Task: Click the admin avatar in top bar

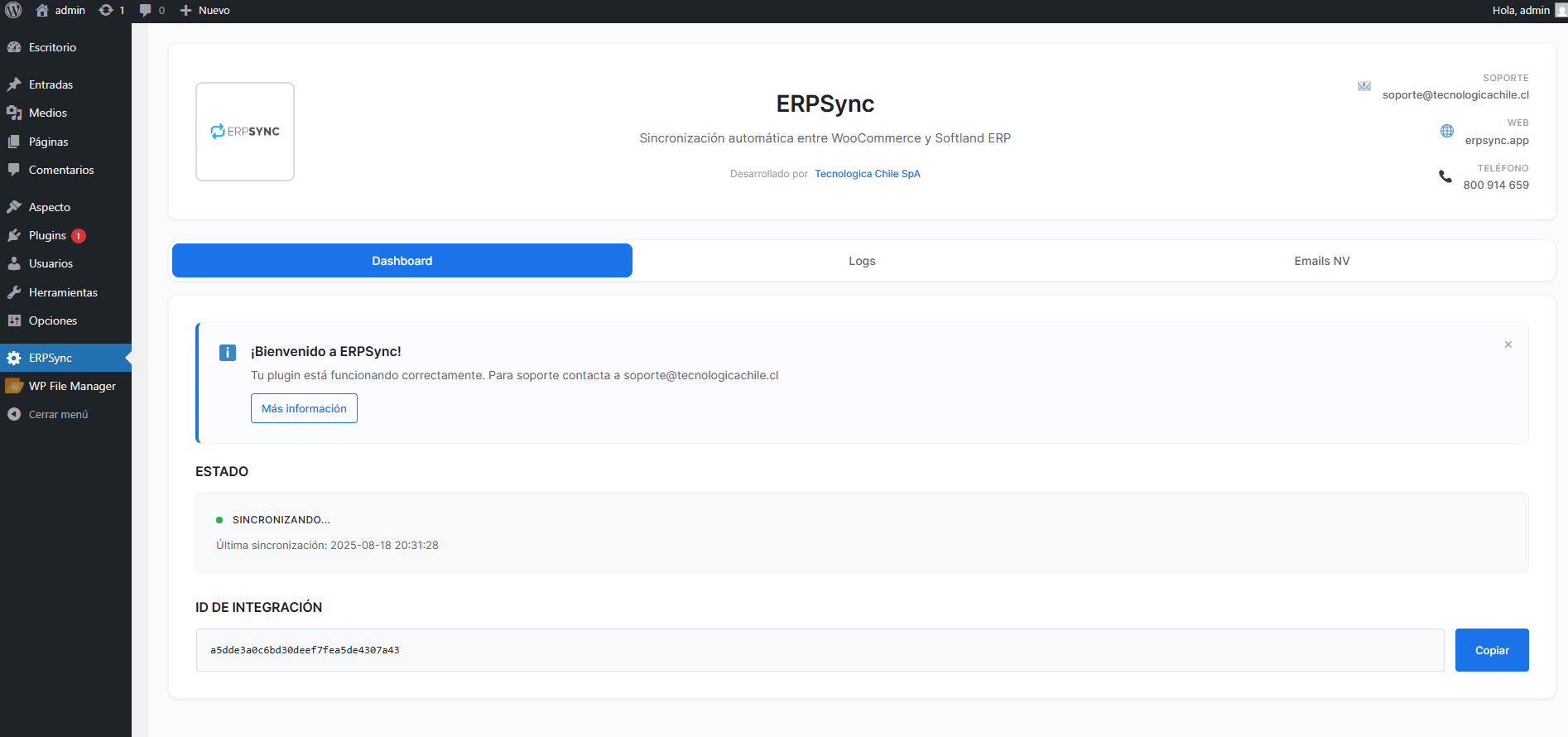Action: coord(1561,10)
